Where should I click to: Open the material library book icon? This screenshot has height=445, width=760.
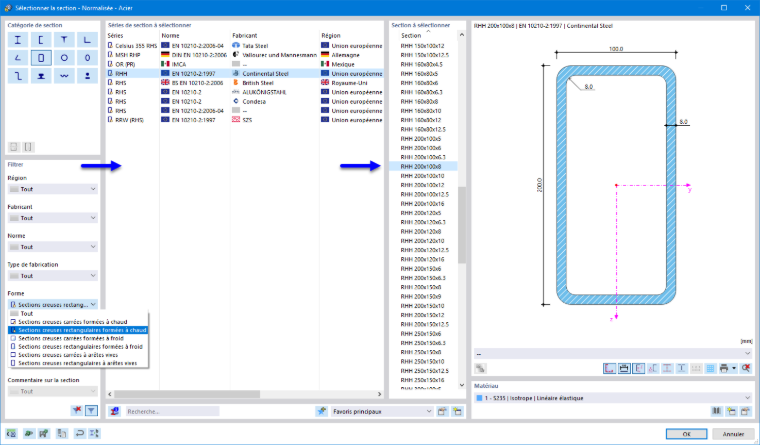click(716, 411)
